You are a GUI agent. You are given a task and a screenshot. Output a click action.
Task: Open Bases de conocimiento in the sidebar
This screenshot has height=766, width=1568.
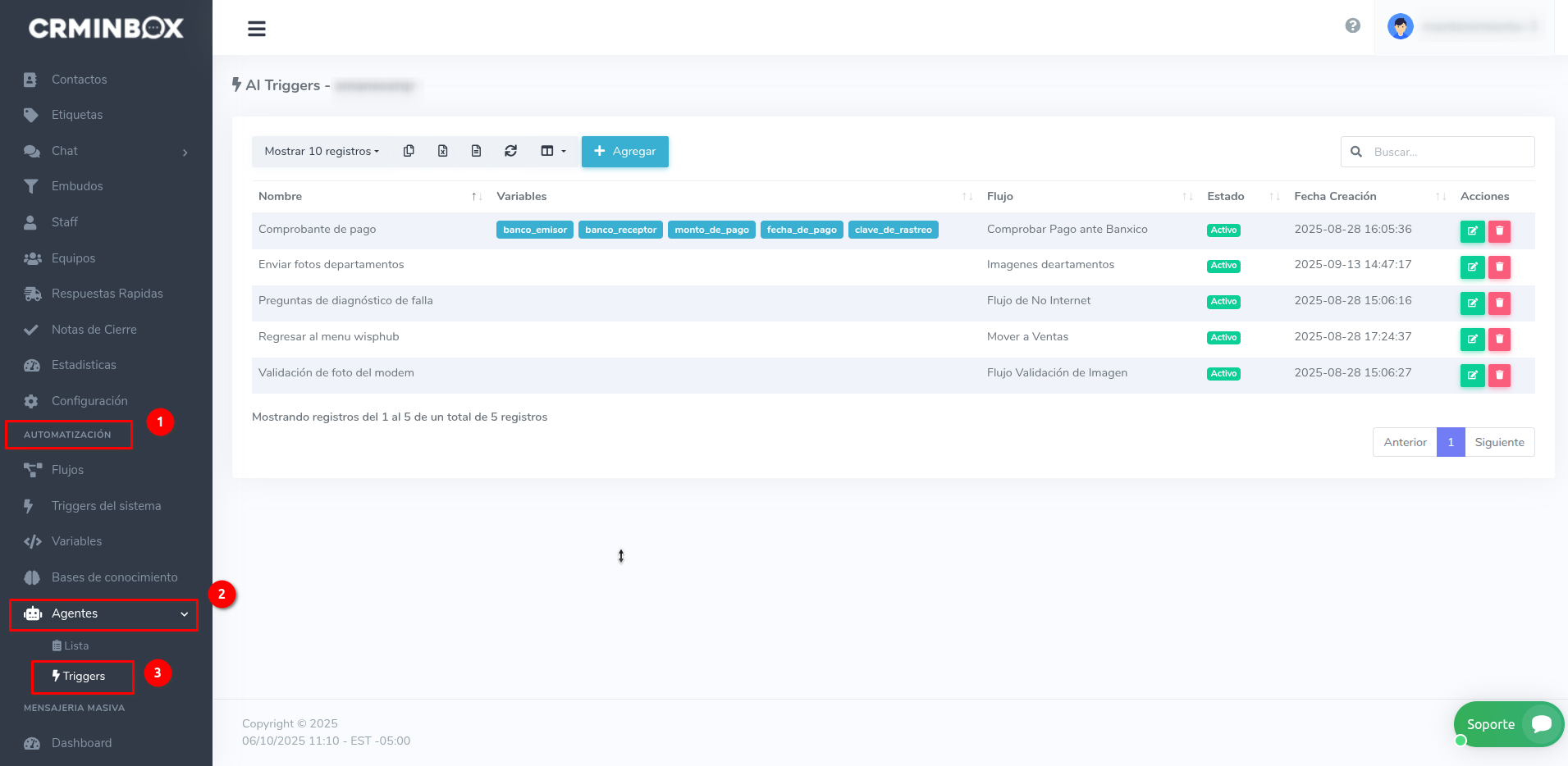[114, 577]
